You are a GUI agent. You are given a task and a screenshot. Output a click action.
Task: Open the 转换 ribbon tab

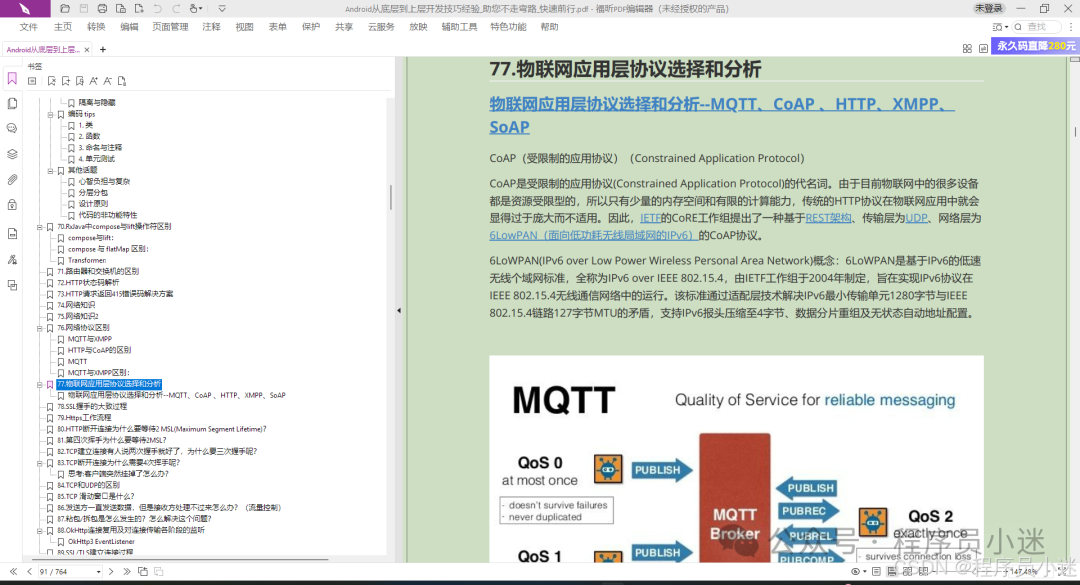(96, 27)
